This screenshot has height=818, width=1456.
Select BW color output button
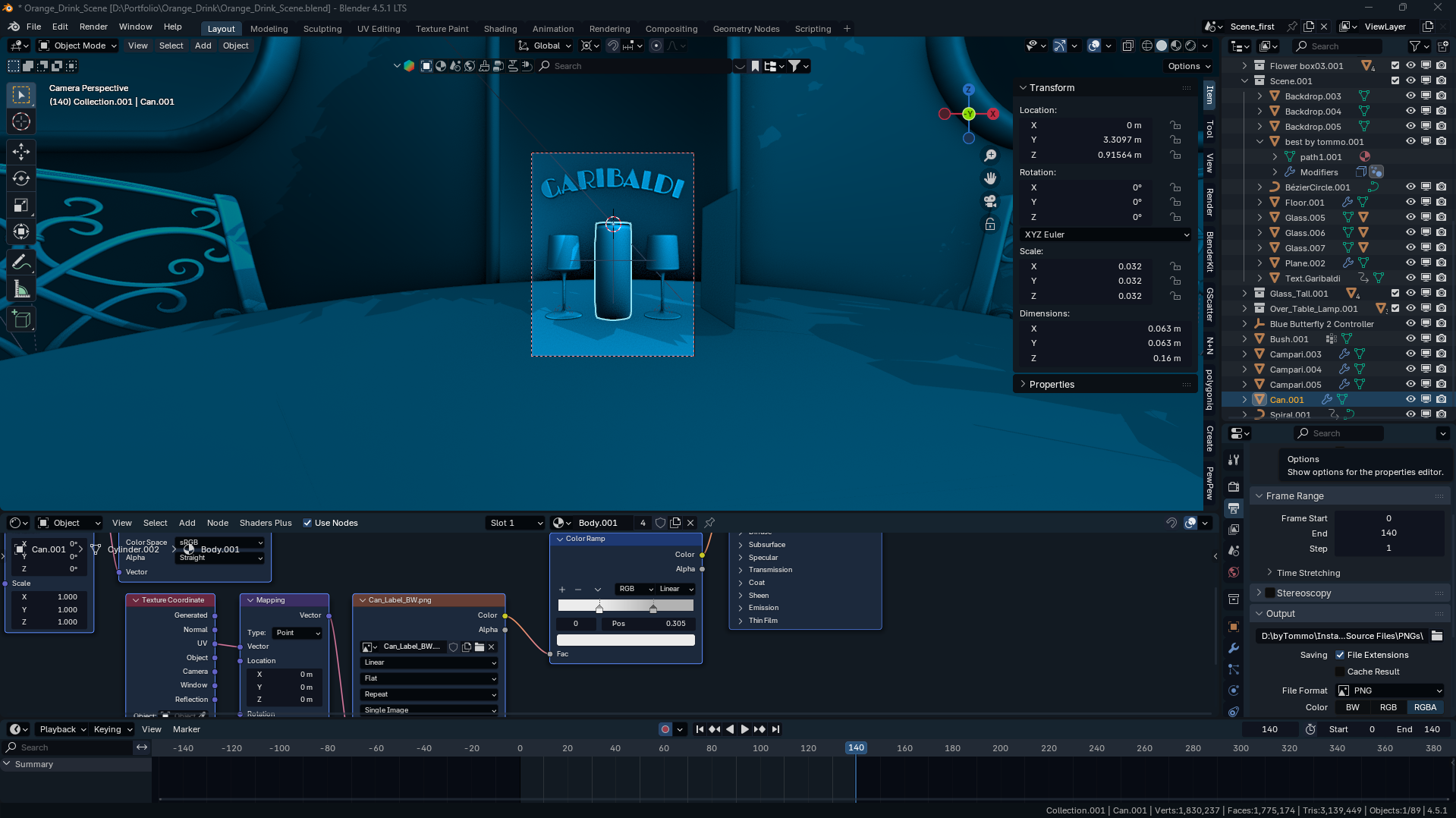[x=1353, y=707]
